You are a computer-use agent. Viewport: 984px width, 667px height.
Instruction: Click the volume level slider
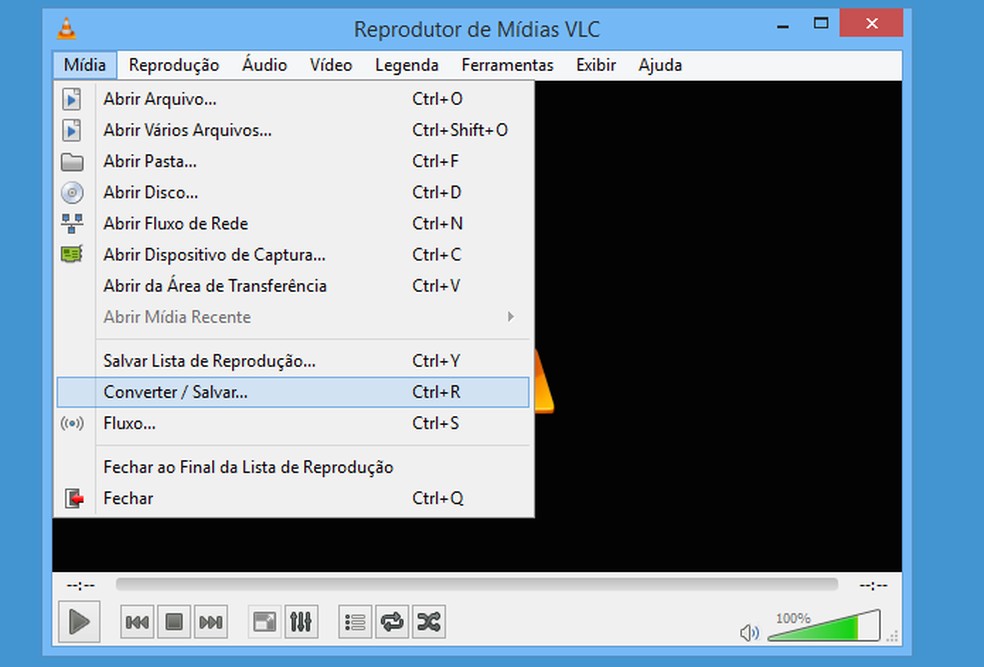tap(824, 626)
